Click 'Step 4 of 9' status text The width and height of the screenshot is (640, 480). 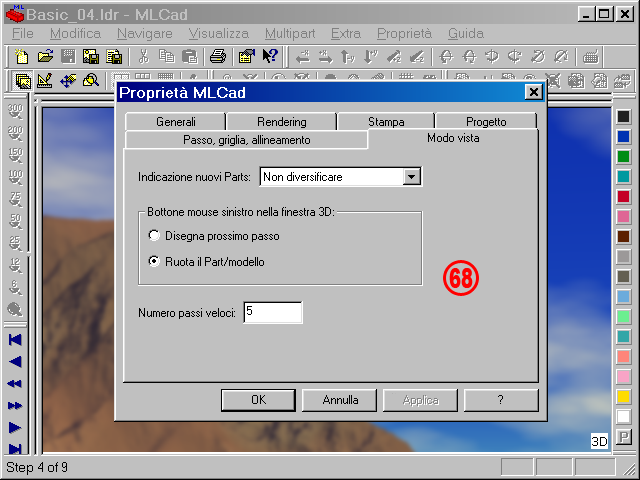point(37,467)
